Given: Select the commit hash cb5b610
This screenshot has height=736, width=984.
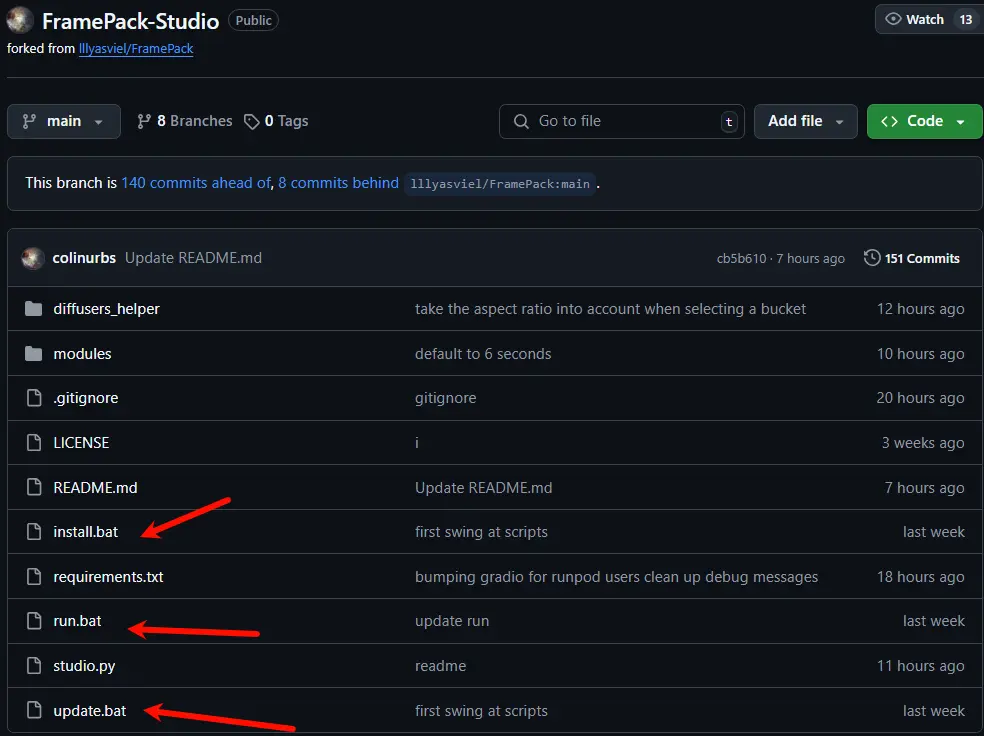Looking at the screenshot, I should click(x=739, y=257).
